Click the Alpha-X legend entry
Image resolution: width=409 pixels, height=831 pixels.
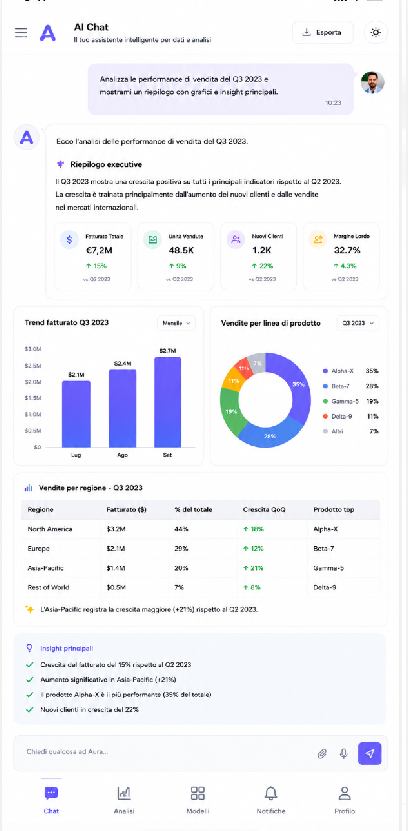(350, 371)
